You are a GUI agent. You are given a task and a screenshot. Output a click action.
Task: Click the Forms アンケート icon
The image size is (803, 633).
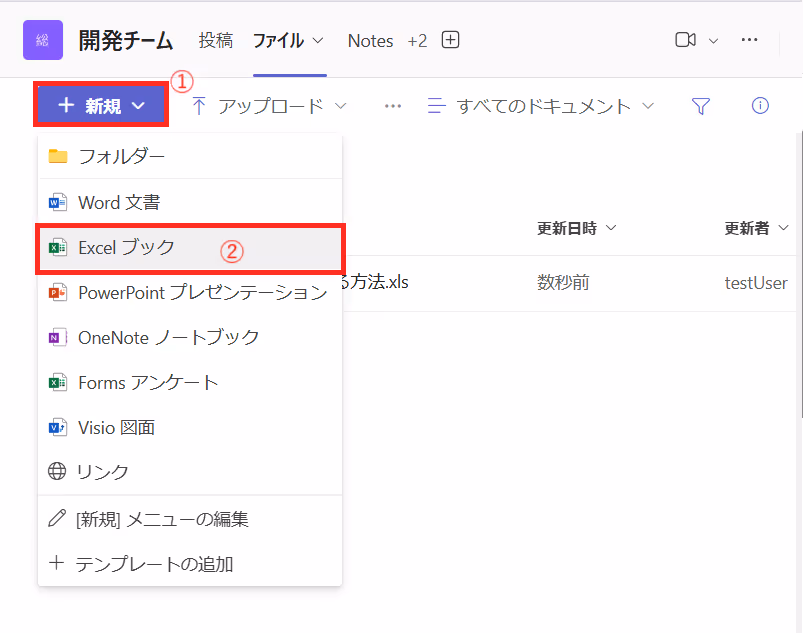pos(57,383)
